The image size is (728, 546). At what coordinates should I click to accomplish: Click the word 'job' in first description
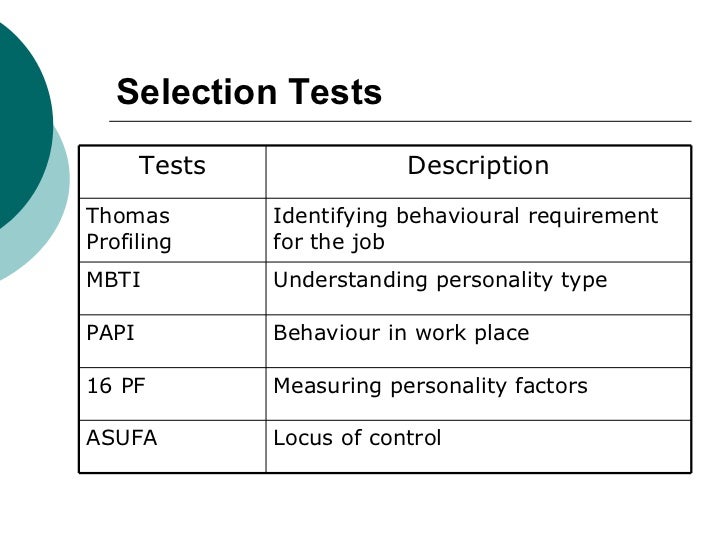(x=368, y=242)
